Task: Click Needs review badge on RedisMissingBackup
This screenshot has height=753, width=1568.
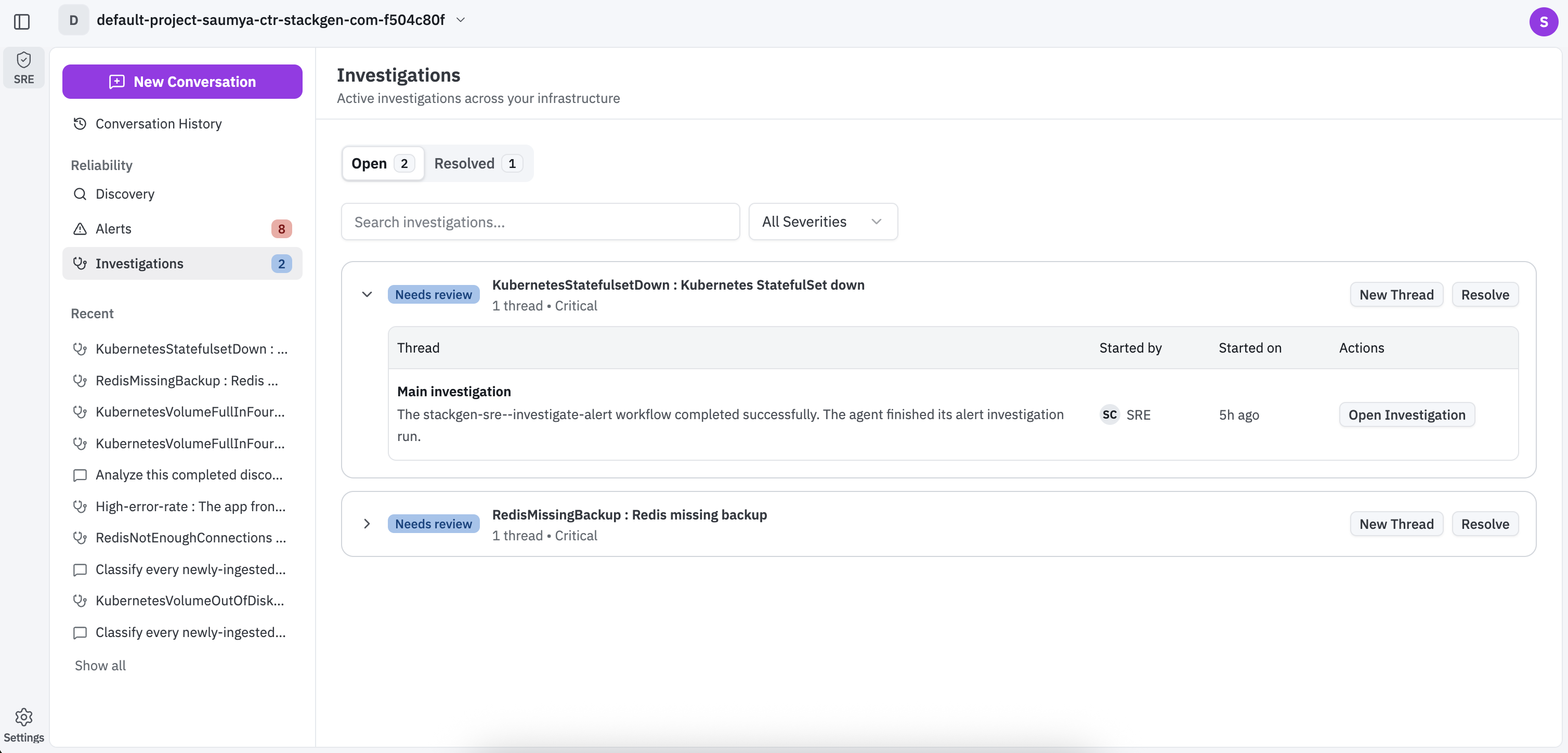Action: click(434, 524)
